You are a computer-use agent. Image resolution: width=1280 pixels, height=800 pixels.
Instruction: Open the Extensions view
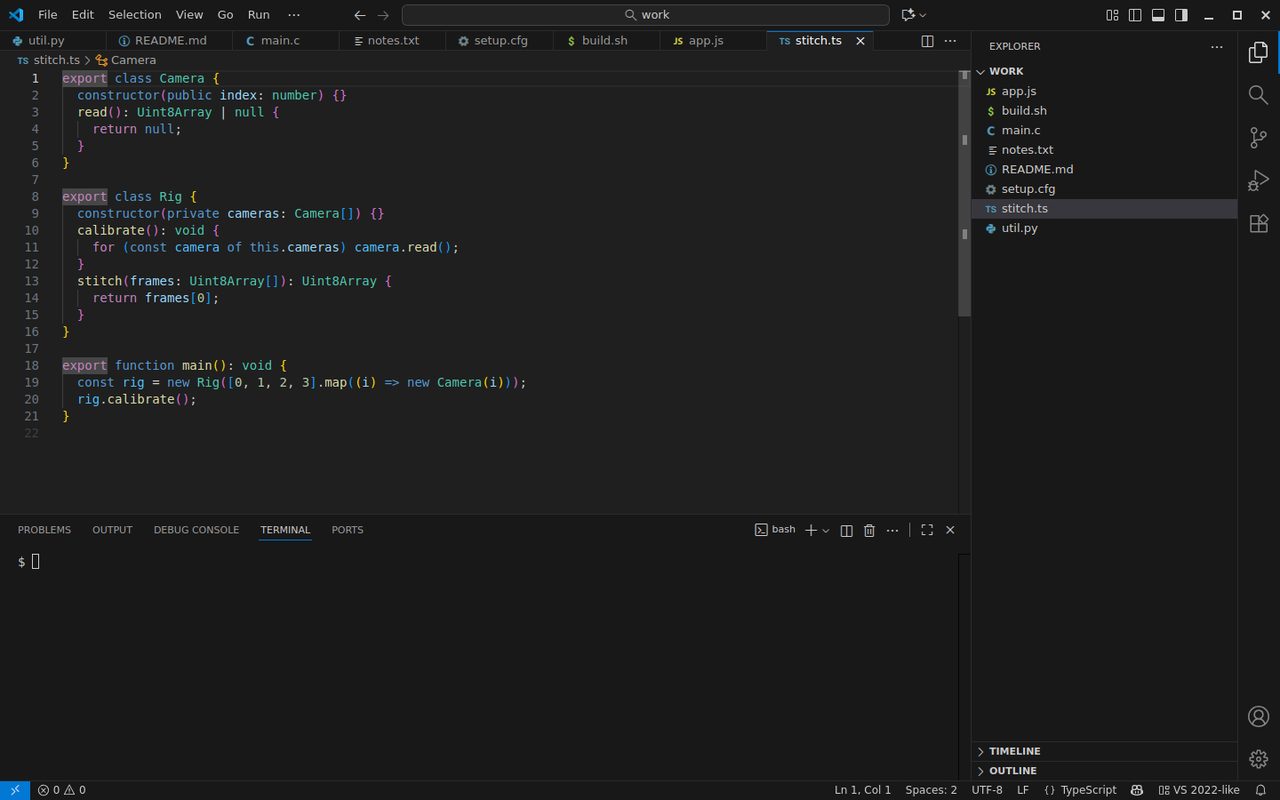click(x=1258, y=224)
